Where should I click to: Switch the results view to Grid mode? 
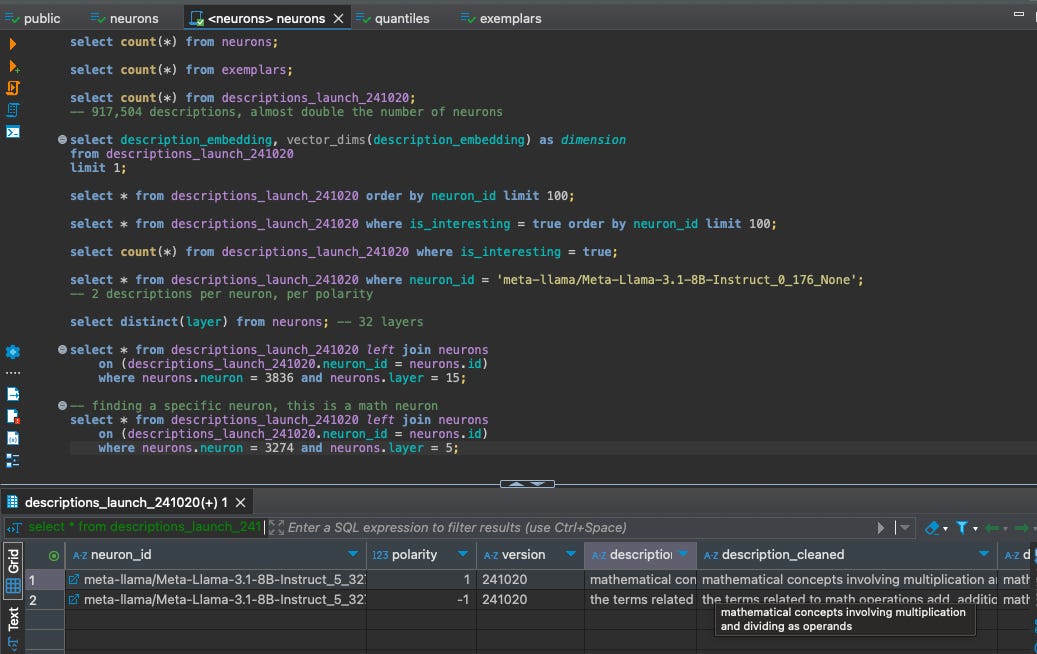[x=13, y=572]
